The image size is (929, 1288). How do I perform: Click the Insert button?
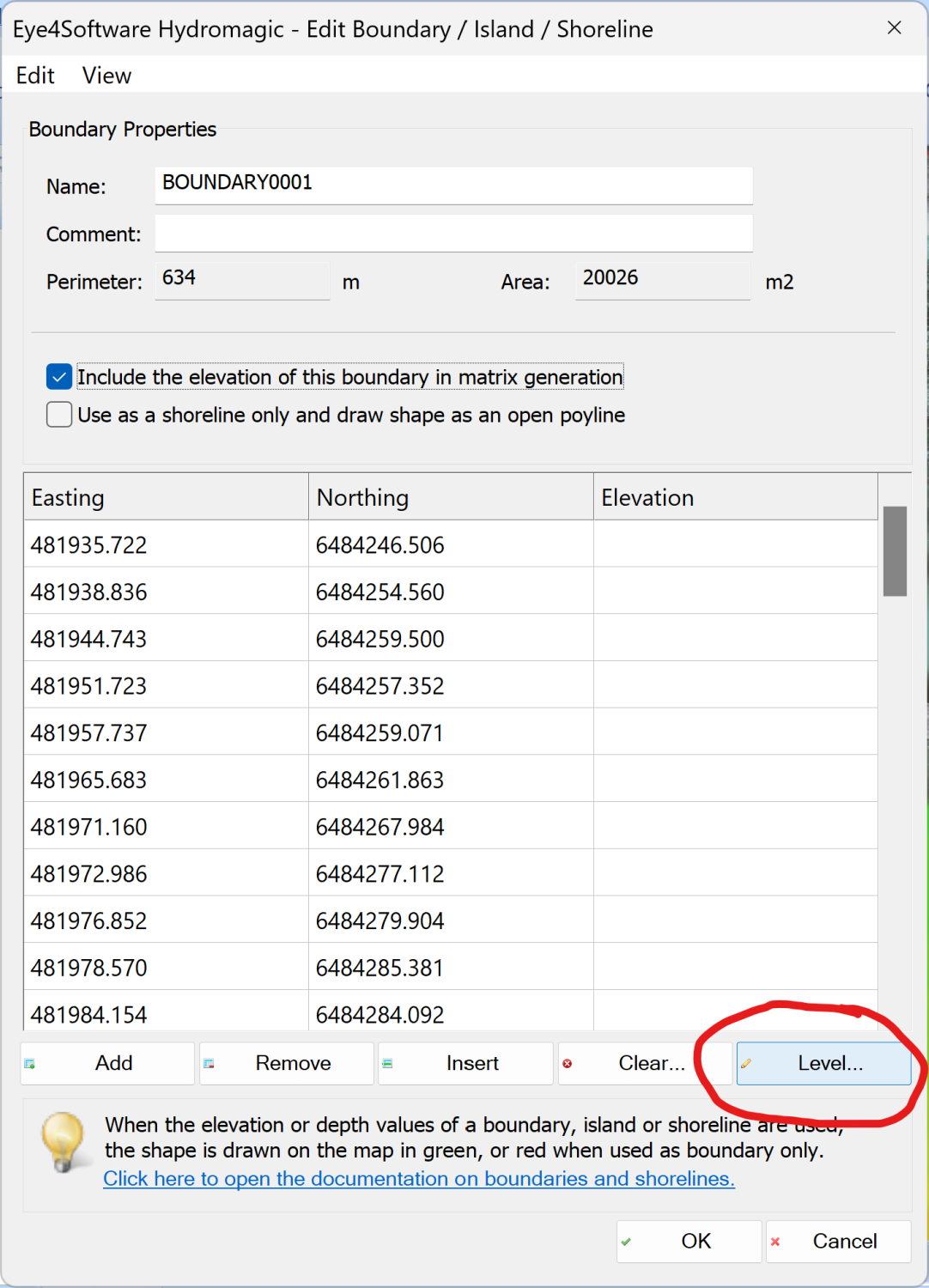(466, 1063)
